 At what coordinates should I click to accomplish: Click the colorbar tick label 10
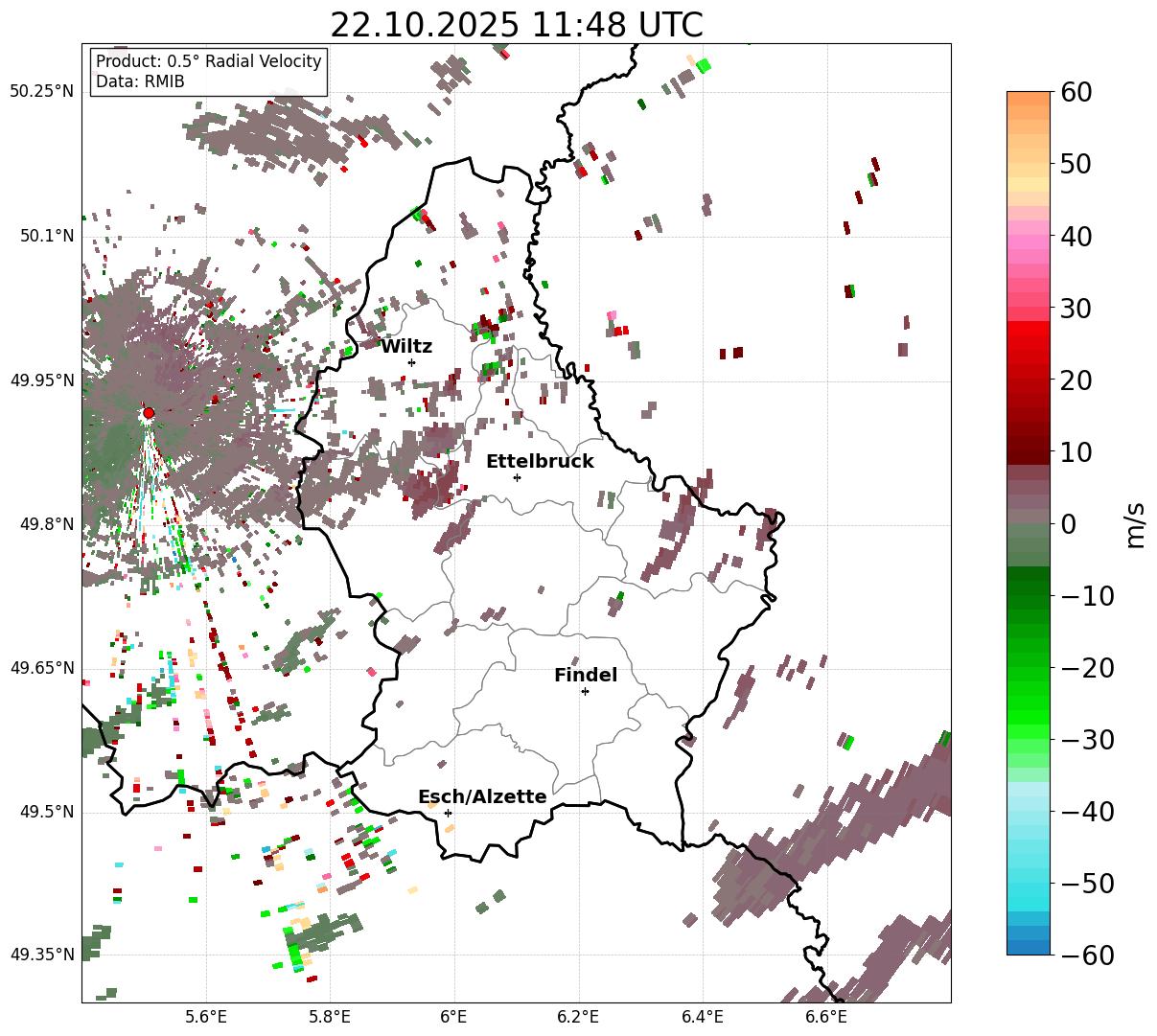[x=1075, y=452]
